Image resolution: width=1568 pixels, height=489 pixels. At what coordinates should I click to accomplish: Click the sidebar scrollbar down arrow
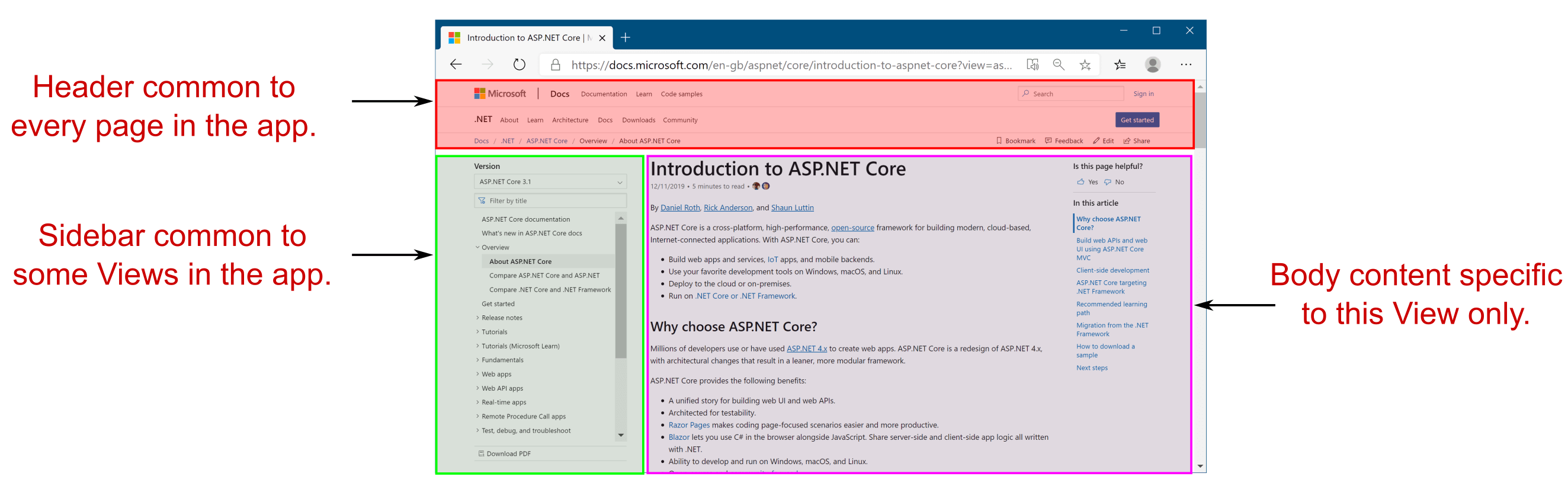(621, 435)
